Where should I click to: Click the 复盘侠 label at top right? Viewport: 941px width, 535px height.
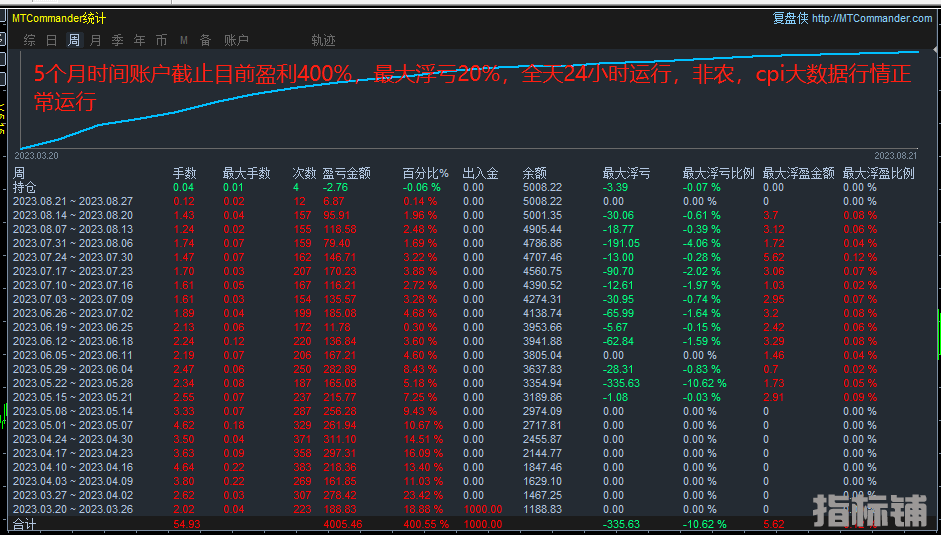(790, 18)
